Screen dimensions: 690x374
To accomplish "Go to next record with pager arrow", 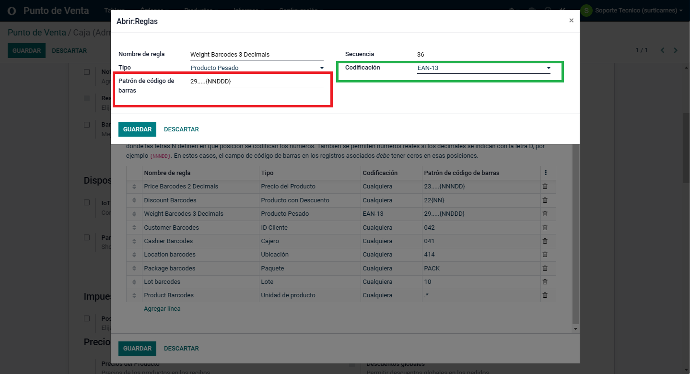I will click(x=675, y=51).
